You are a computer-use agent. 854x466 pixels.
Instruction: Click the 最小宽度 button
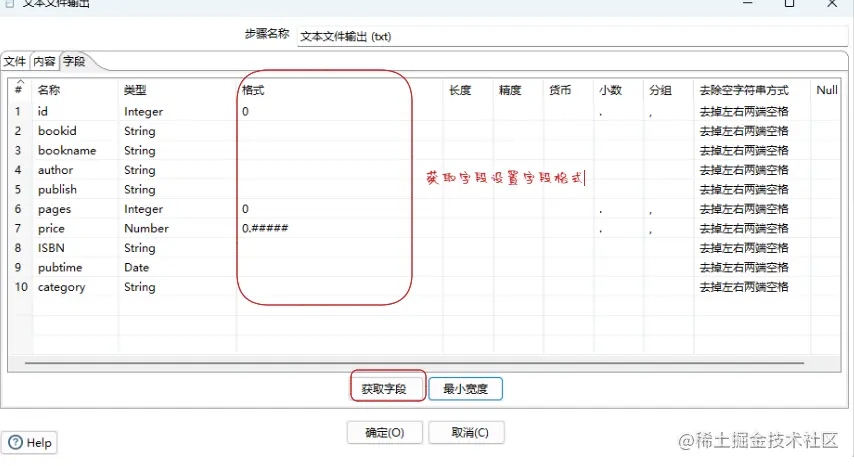point(465,389)
